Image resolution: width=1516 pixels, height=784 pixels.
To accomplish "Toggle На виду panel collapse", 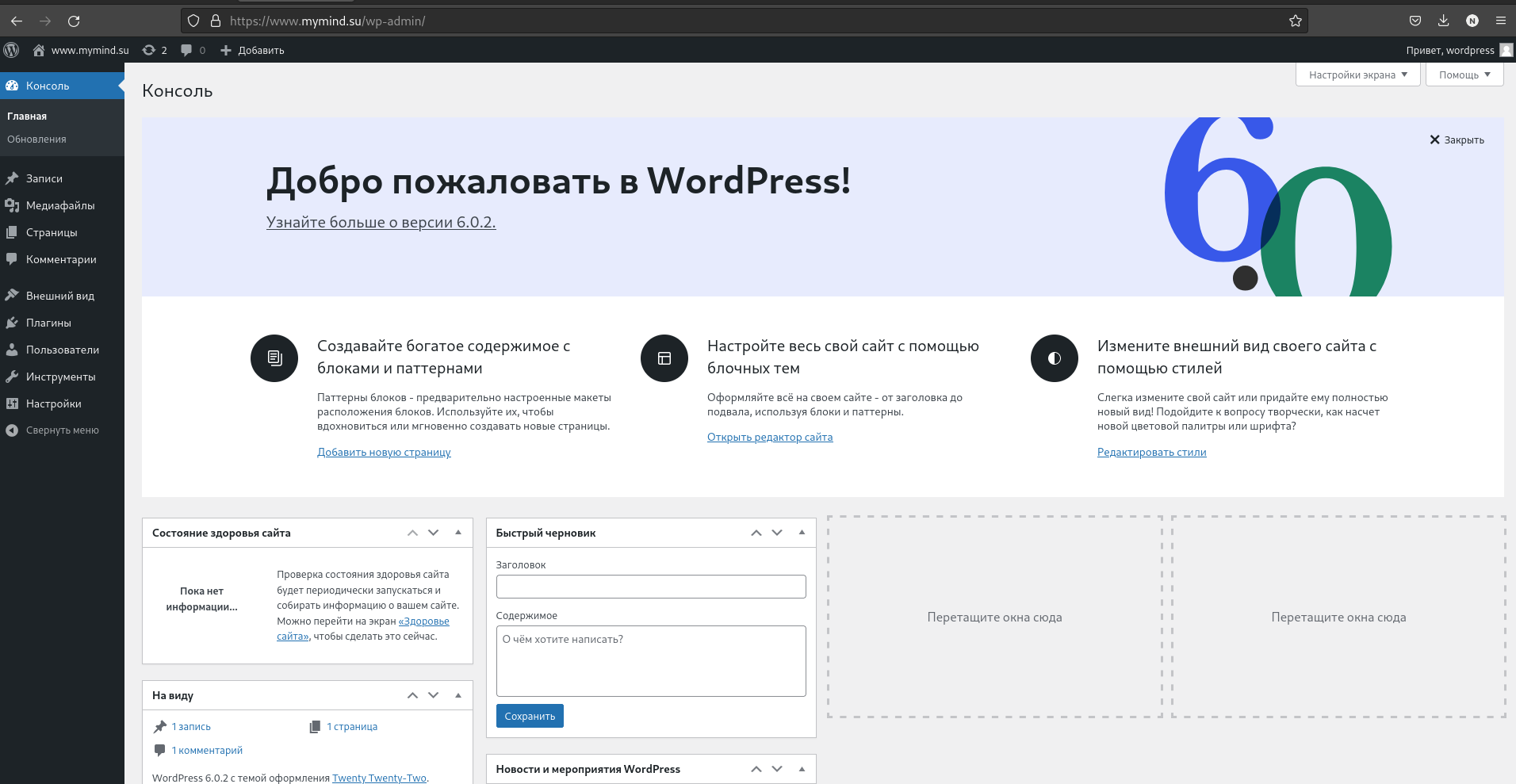I will coord(458,695).
